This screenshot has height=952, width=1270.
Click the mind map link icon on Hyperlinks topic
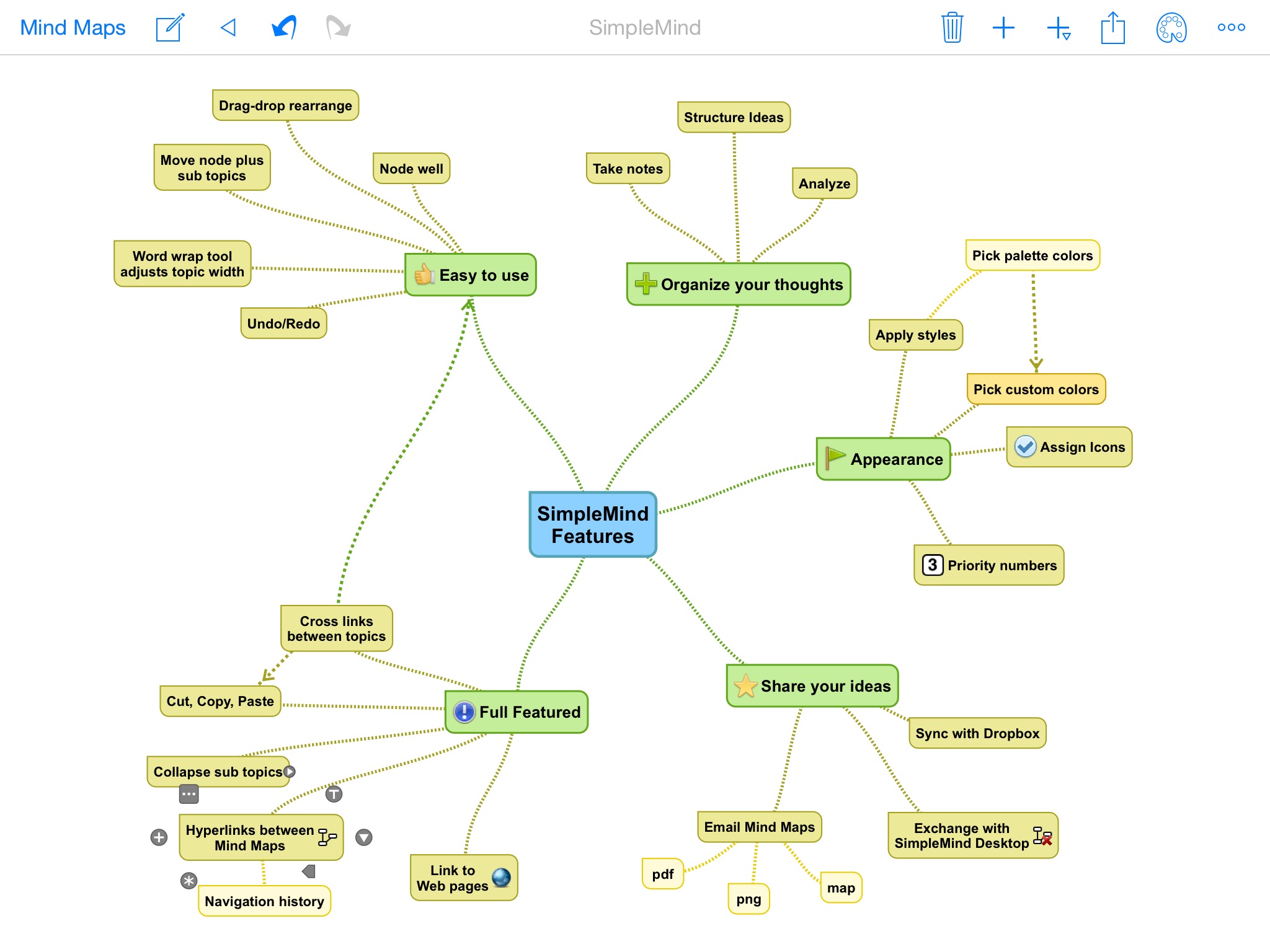click(327, 837)
